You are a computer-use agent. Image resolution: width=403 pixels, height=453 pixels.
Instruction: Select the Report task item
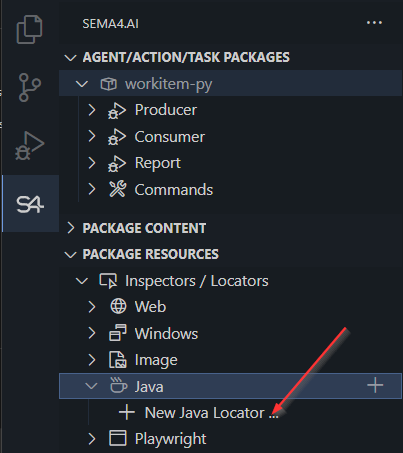[157, 163]
